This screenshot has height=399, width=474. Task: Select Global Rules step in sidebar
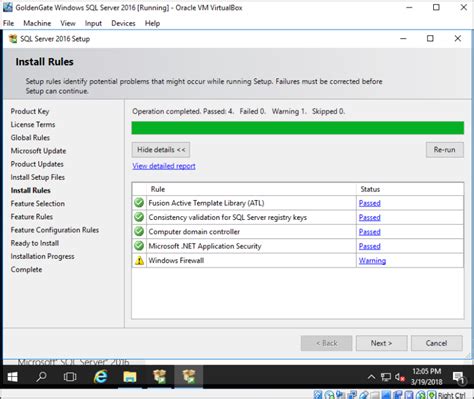click(x=30, y=137)
